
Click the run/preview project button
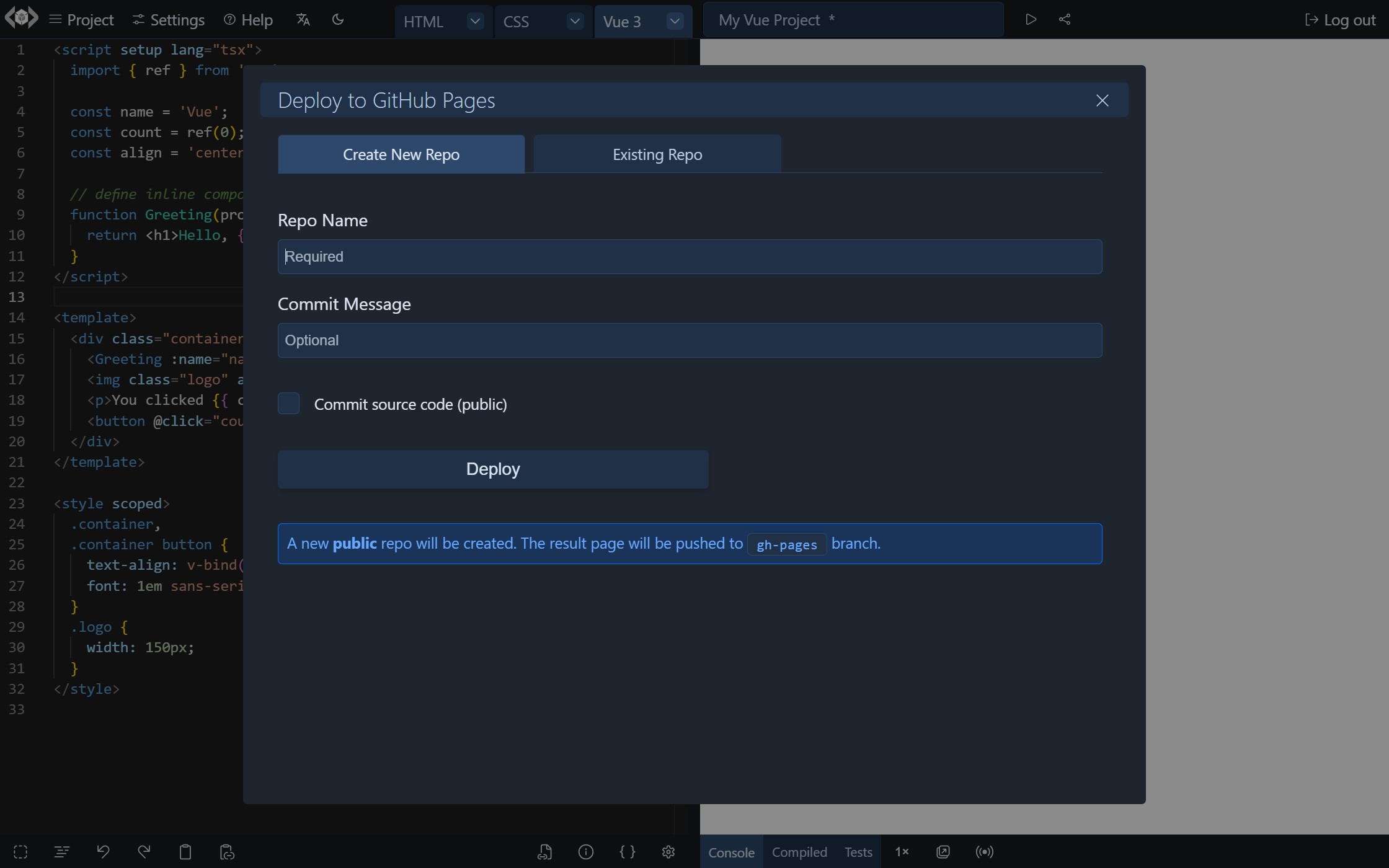tap(1030, 19)
